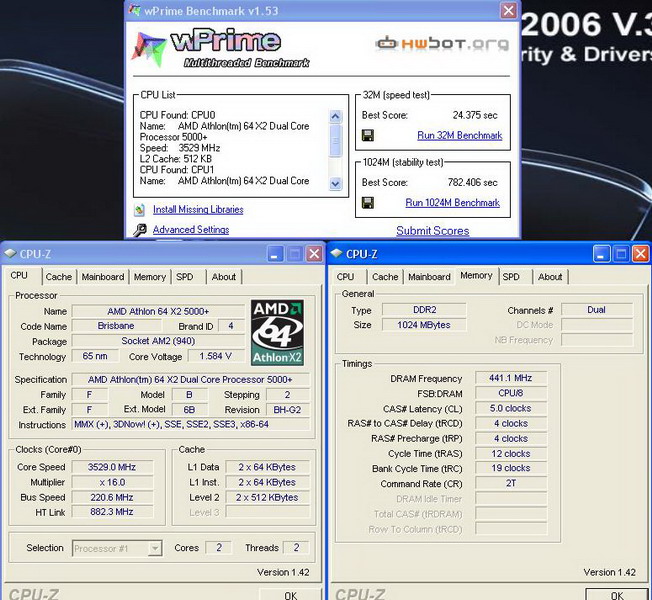Click left CPU-Z window title icon
Screen dimensions: 652x600
tap(10, 253)
